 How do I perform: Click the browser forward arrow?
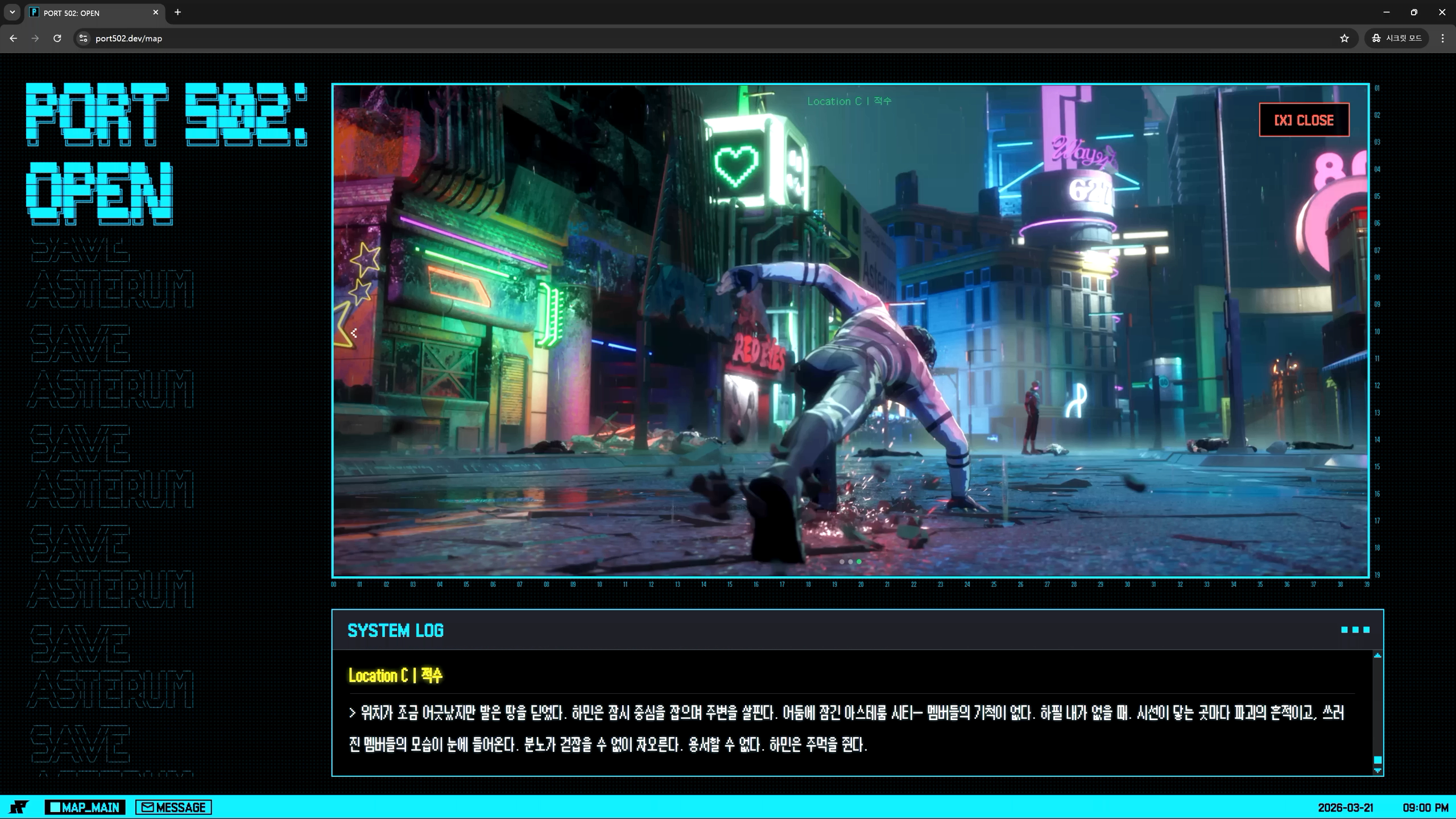[x=35, y=38]
